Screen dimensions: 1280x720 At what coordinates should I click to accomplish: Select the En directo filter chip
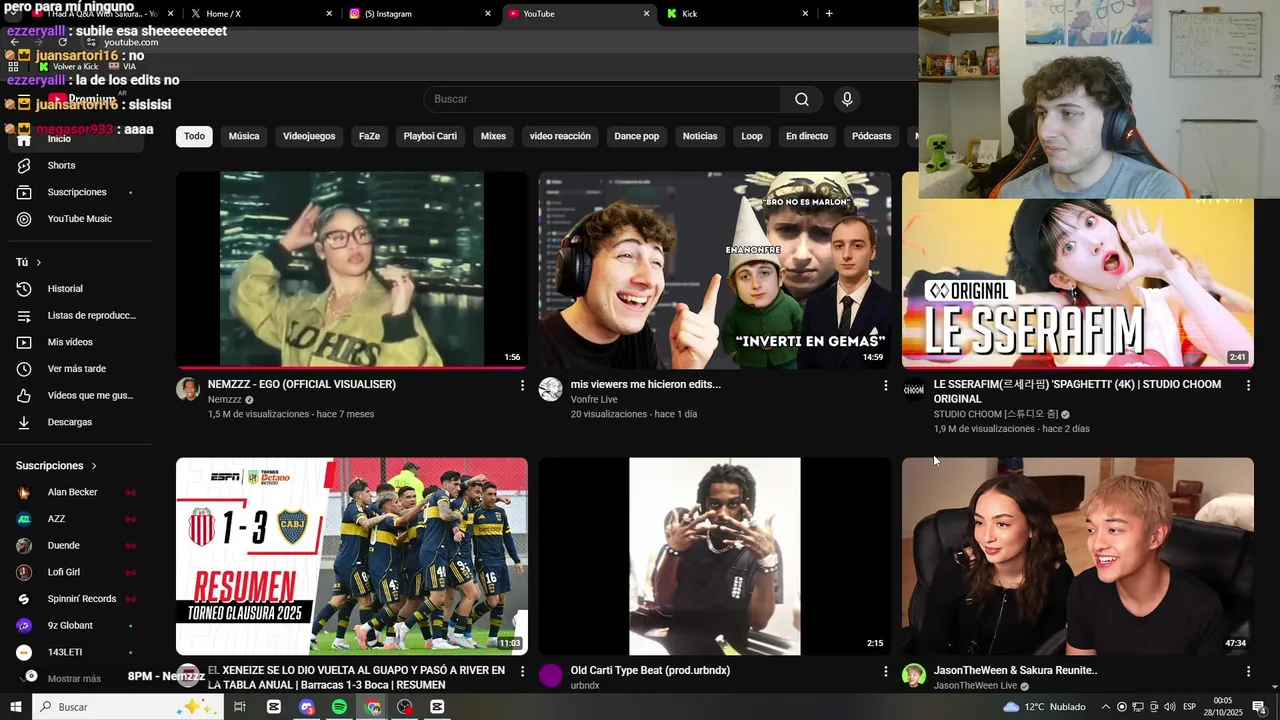(807, 136)
